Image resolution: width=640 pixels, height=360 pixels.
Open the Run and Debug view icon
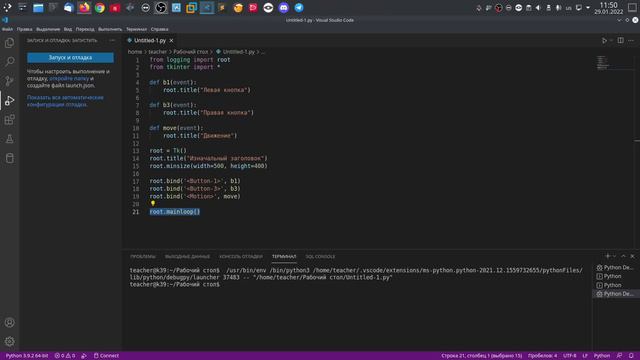(x=9, y=100)
